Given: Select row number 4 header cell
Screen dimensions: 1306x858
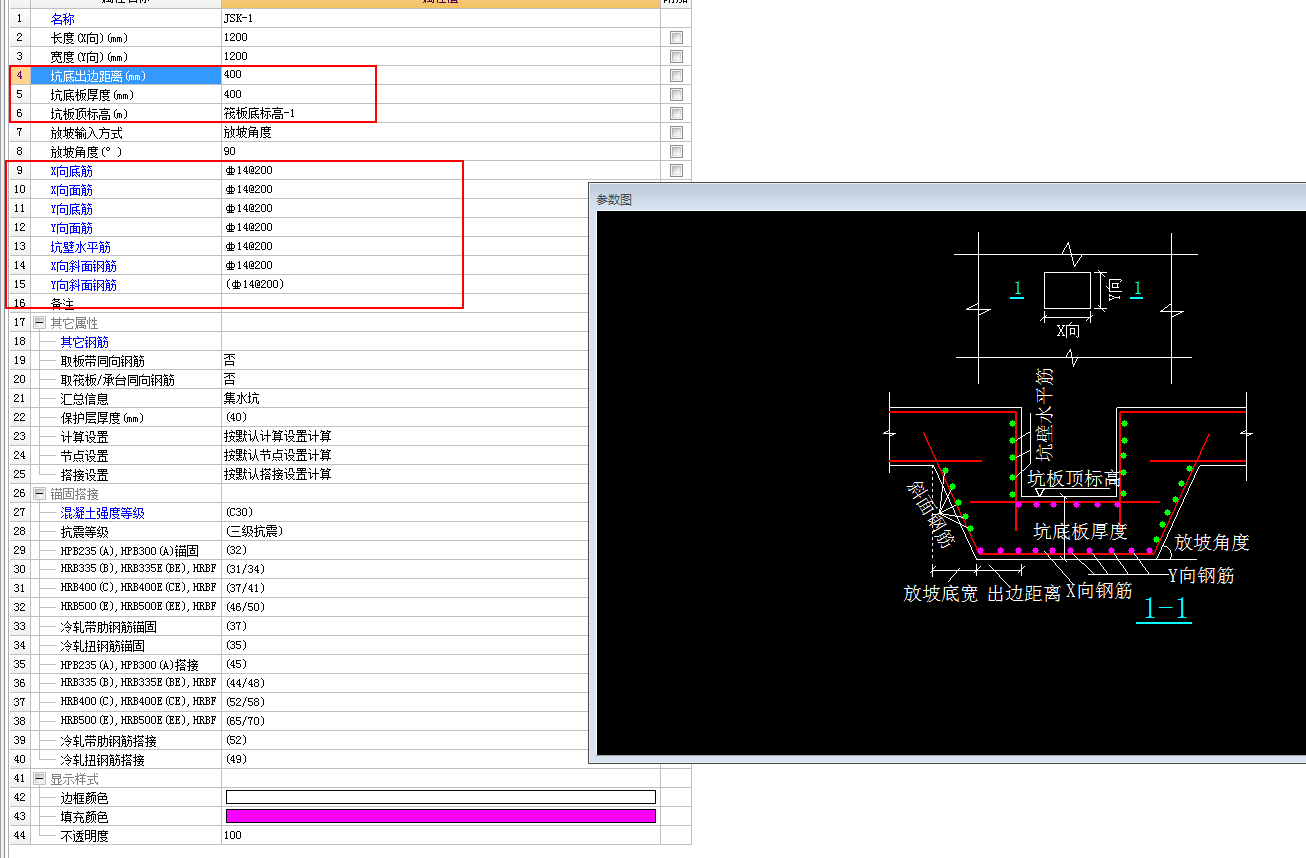Looking at the screenshot, I should click(x=20, y=75).
